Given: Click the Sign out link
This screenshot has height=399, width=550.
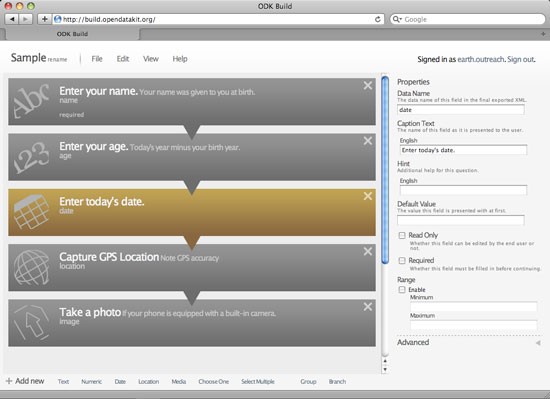Looking at the screenshot, I should click(521, 59).
